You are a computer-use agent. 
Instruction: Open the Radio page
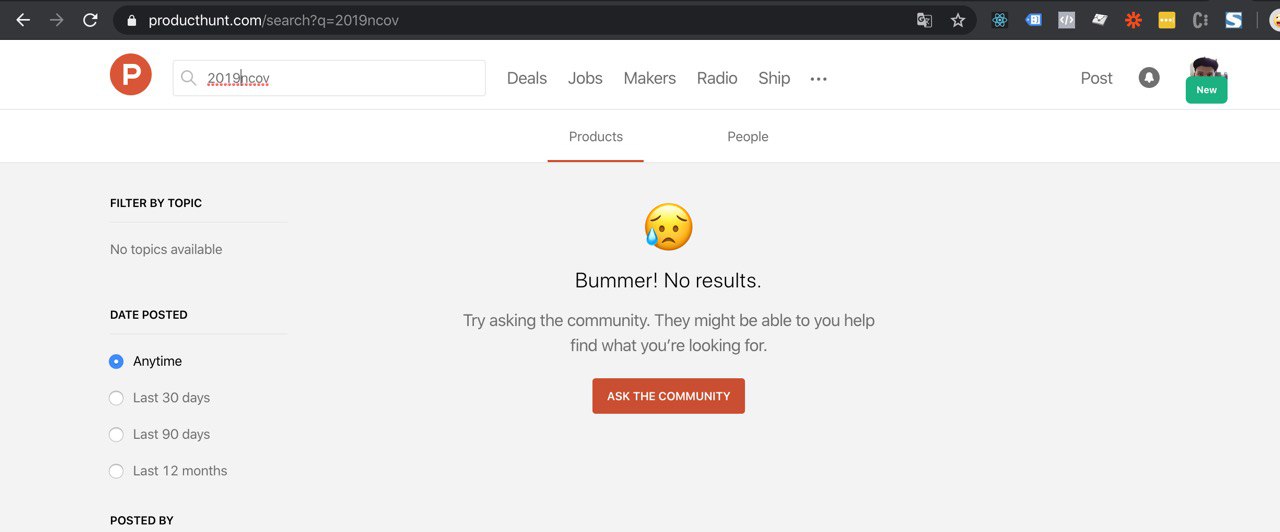pyautogui.click(x=717, y=78)
